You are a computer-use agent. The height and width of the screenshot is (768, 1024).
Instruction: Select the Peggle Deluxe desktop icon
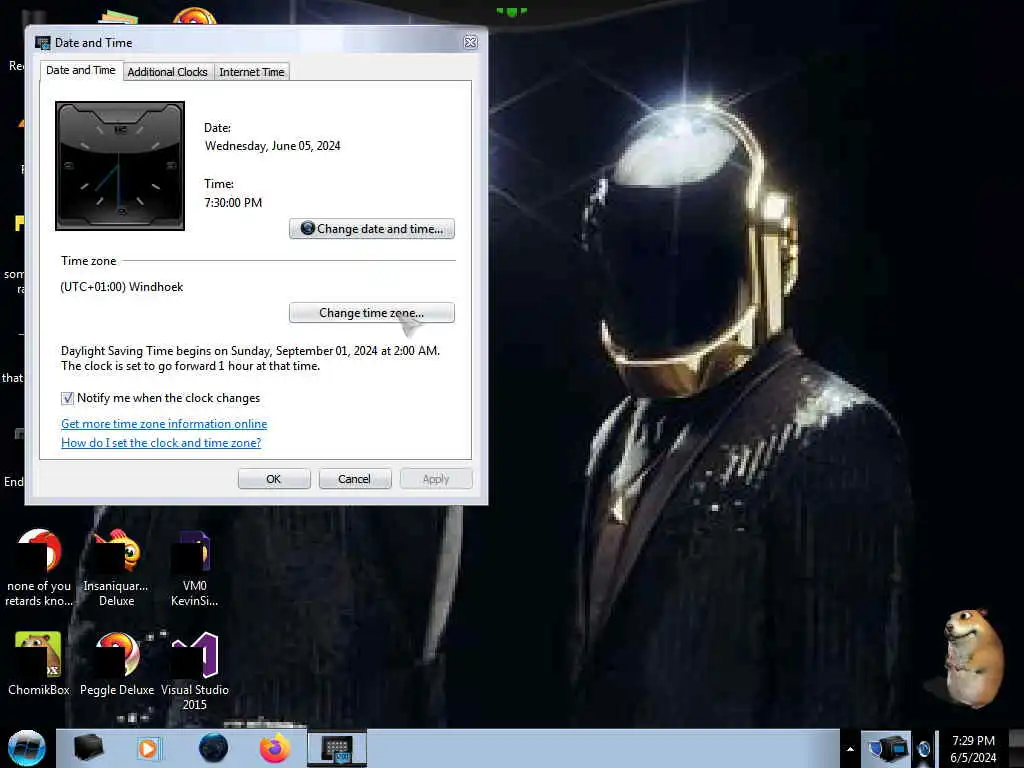click(x=117, y=664)
